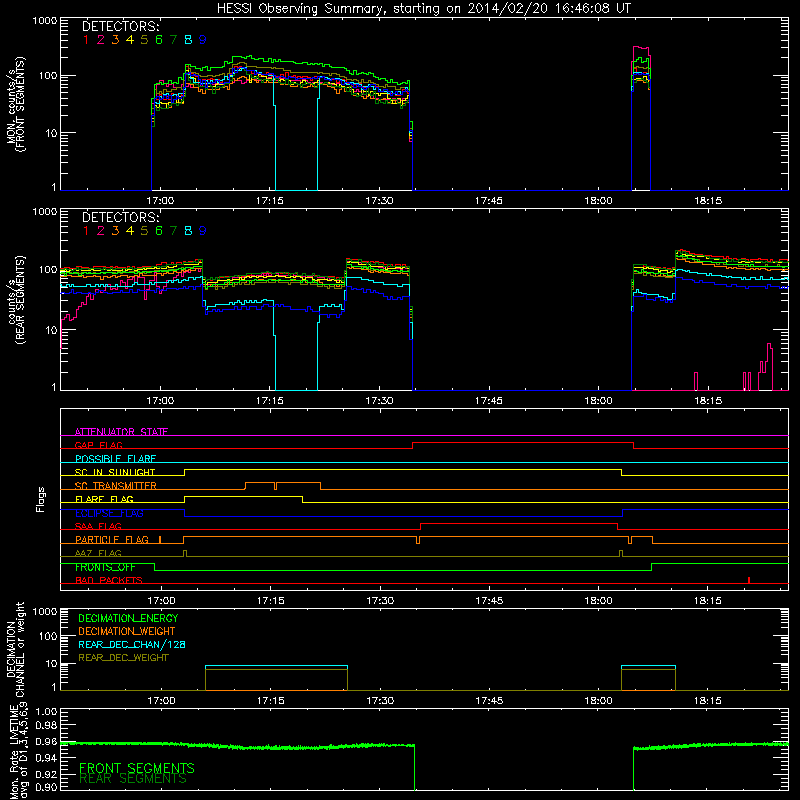Click the 18:15 tick label under front segments plot

click(708, 201)
